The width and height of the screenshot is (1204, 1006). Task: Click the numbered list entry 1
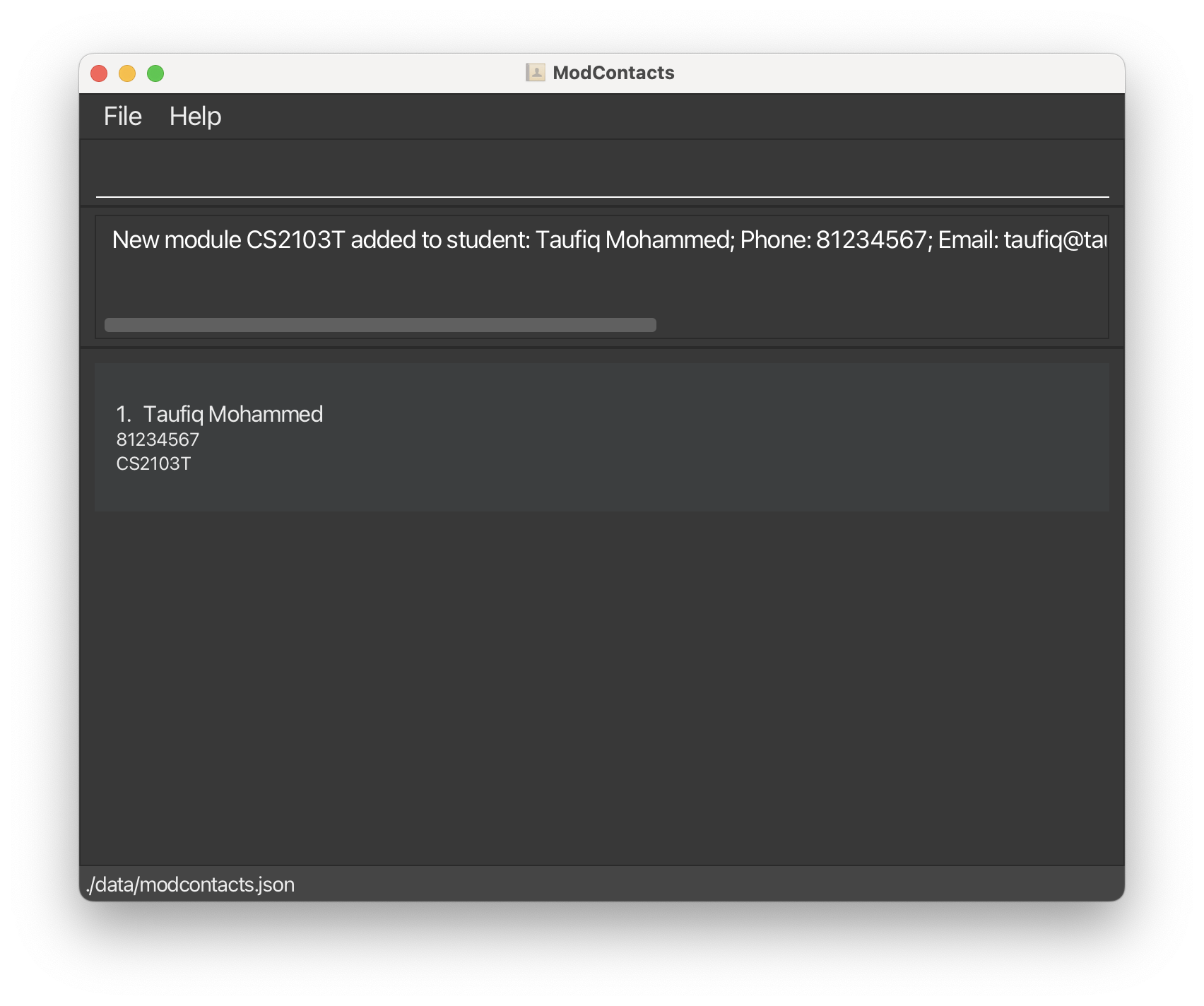124,413
